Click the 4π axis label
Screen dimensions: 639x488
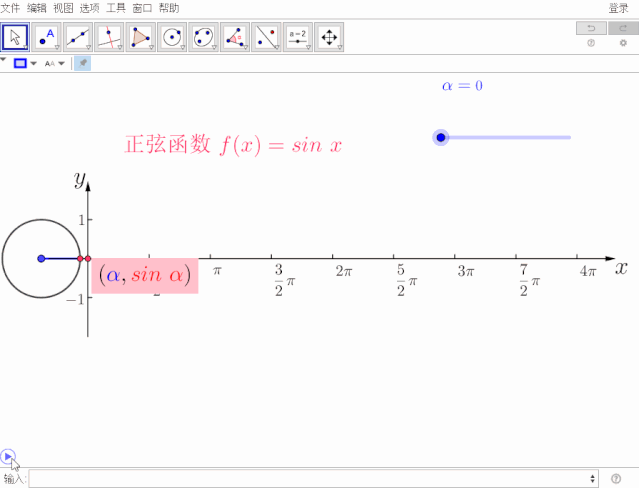(588, 271)
